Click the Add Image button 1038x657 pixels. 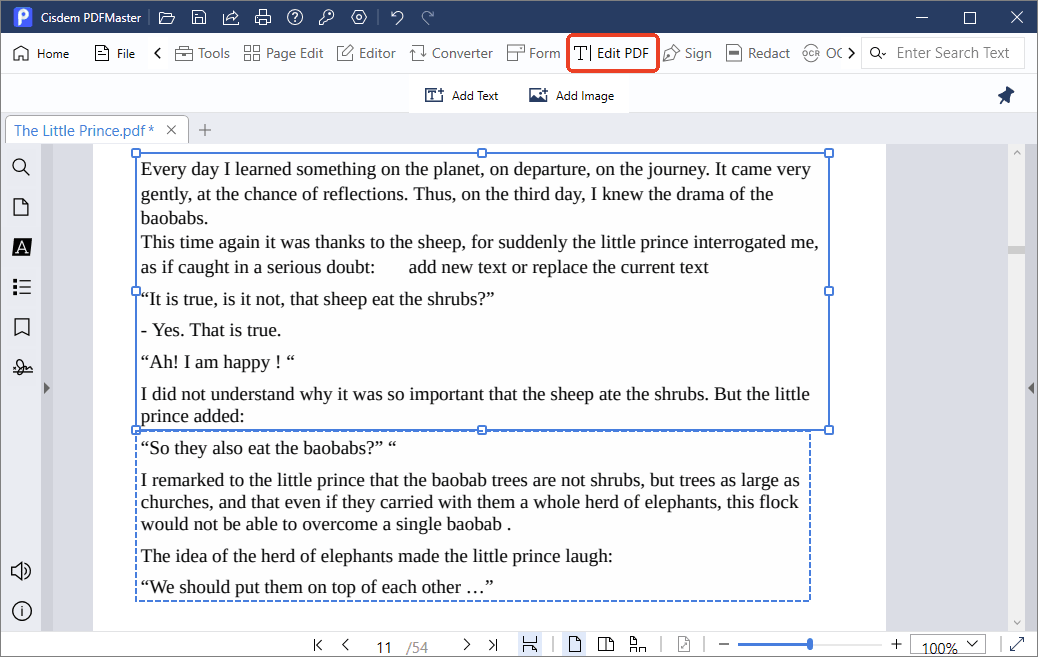(571, 95)
